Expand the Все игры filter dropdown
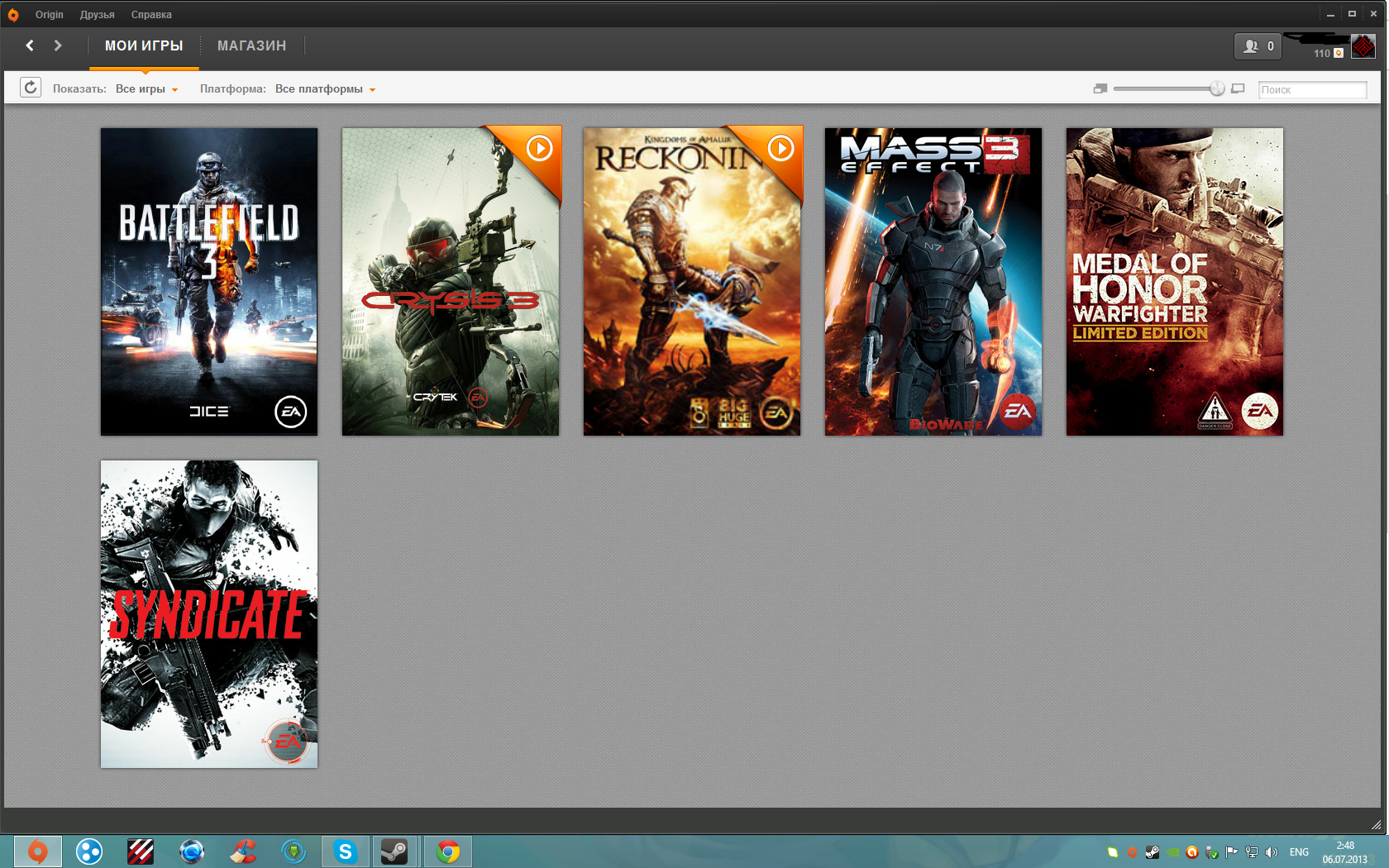1389x868 pixels. coord(146,89)
